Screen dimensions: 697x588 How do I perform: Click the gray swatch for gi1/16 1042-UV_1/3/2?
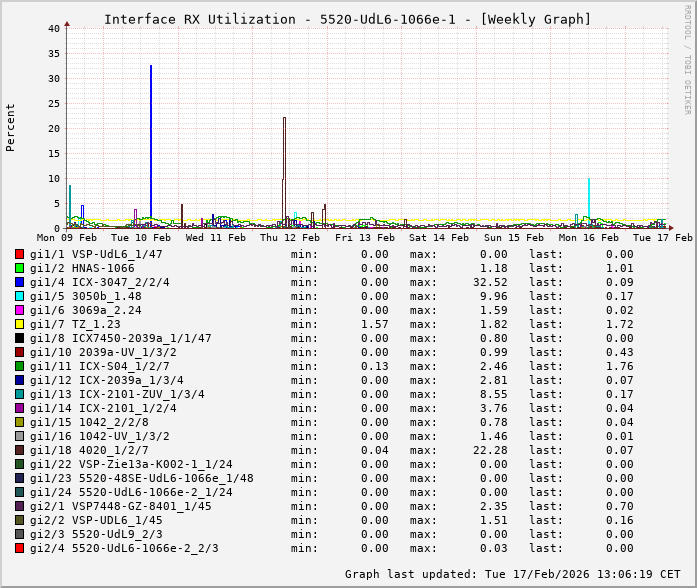[x=19, y=436]
